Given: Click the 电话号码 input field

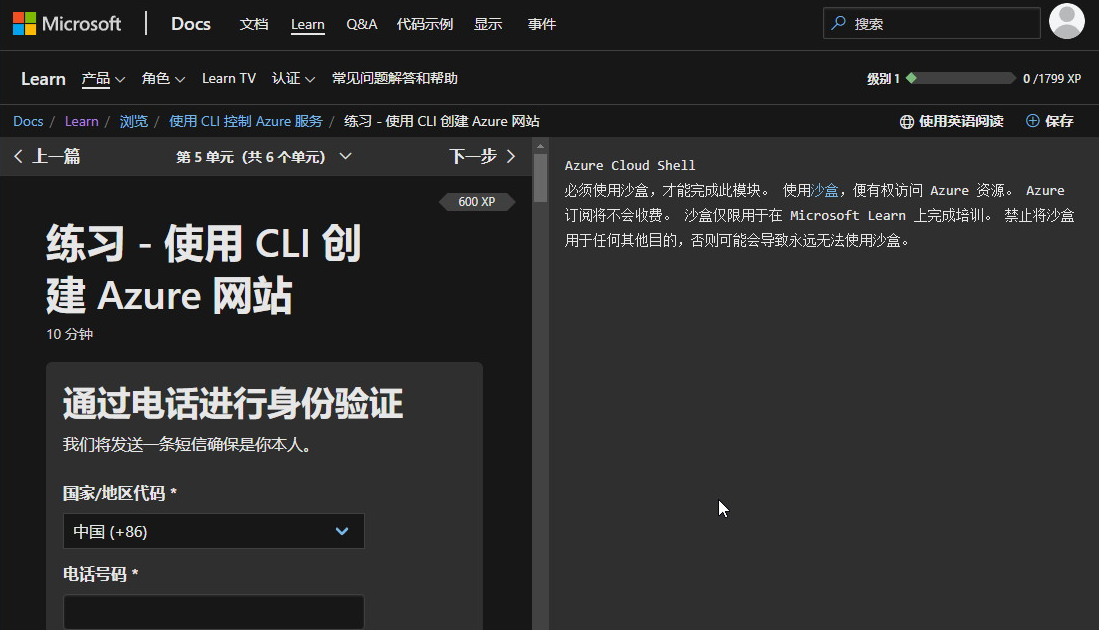Looking at the screenshot, I should coord(213,612).
